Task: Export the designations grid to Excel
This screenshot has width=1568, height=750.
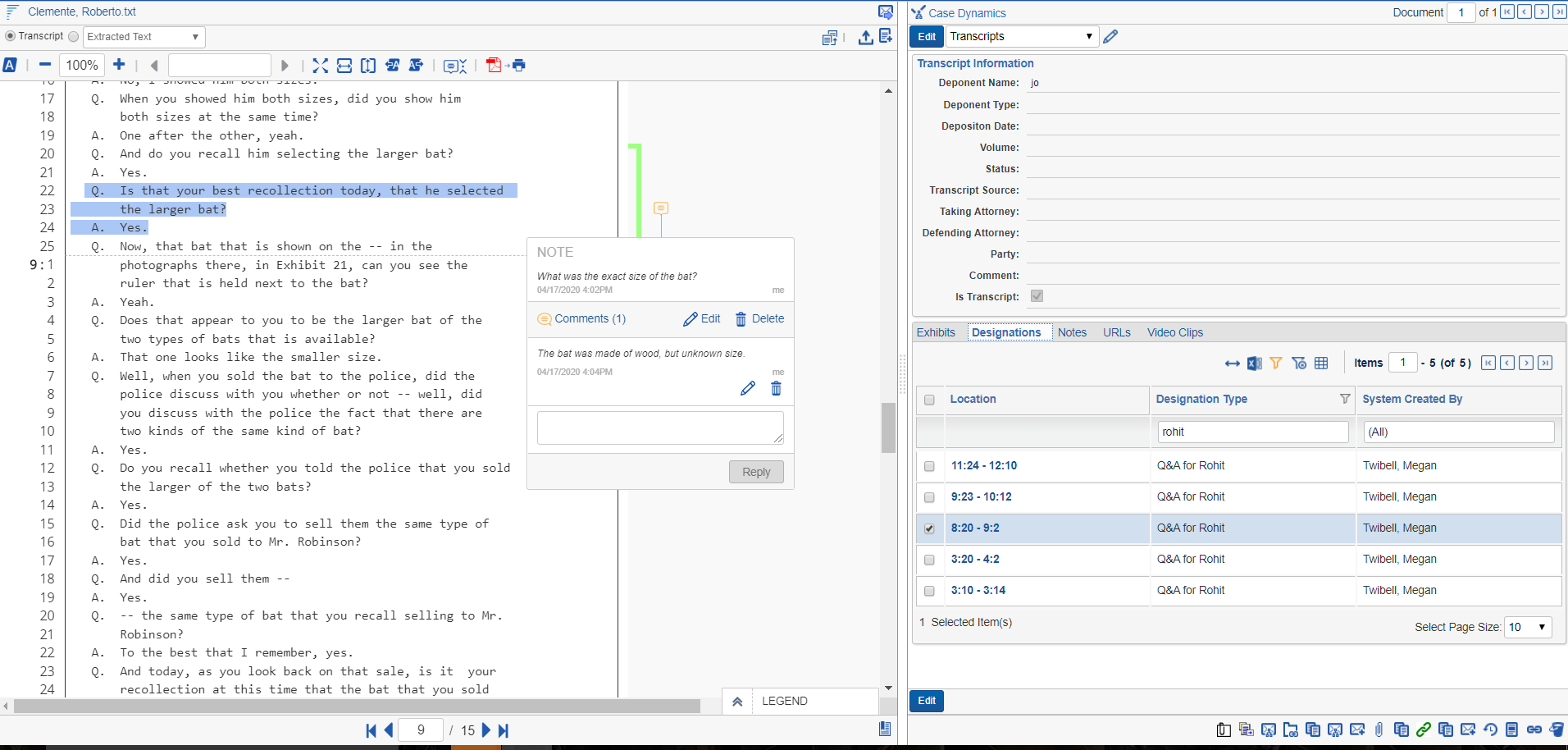Action: (x=1254, y=364)
